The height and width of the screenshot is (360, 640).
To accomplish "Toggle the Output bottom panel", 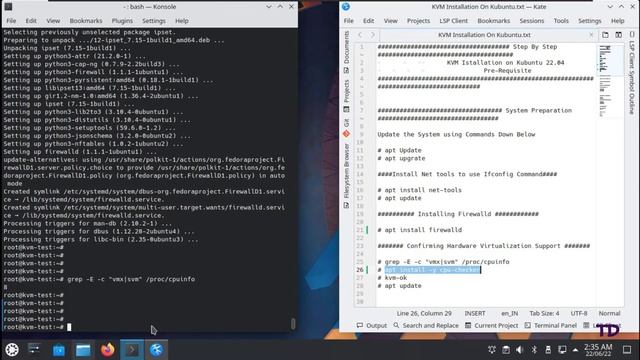I will (371, 326).
